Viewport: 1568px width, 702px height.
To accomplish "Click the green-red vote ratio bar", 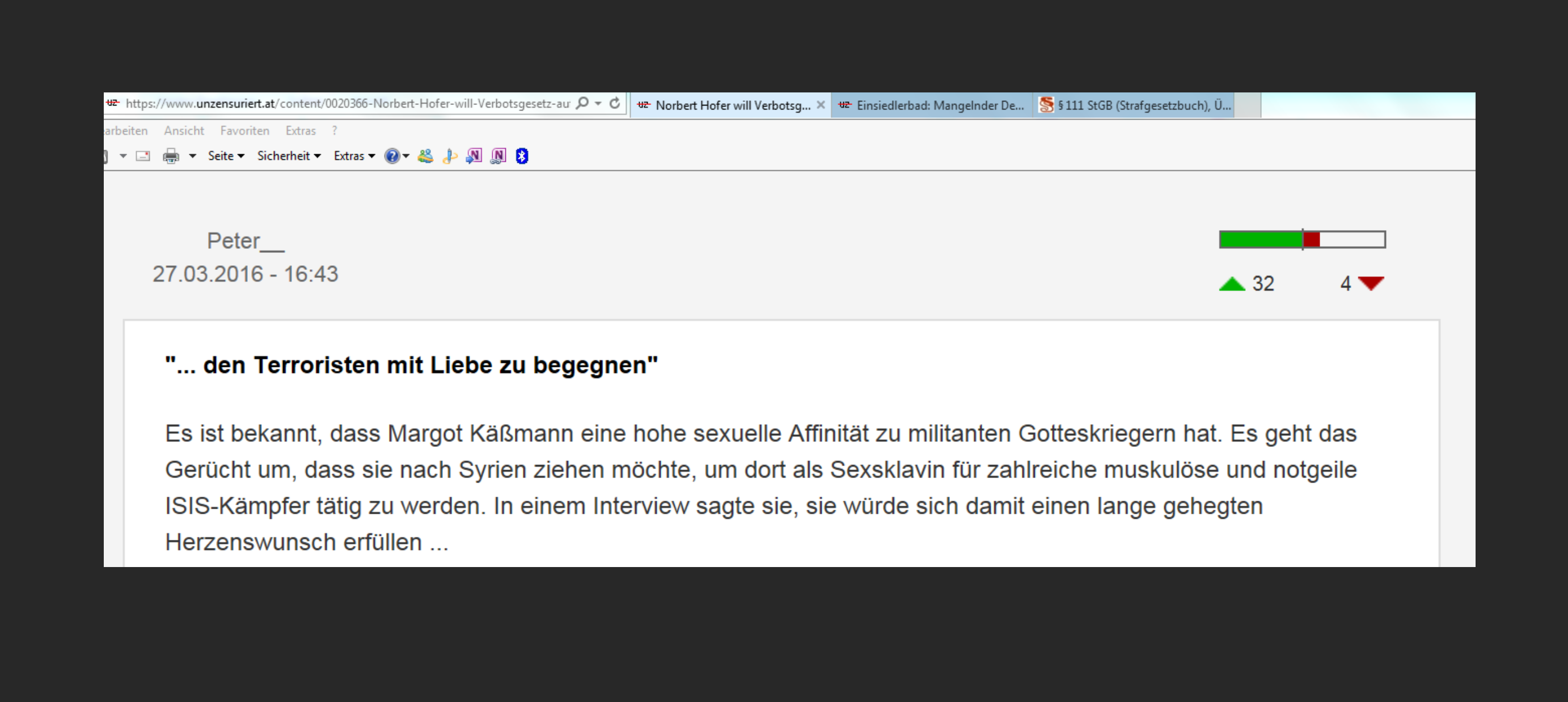I will click(x=1302, y=240).
